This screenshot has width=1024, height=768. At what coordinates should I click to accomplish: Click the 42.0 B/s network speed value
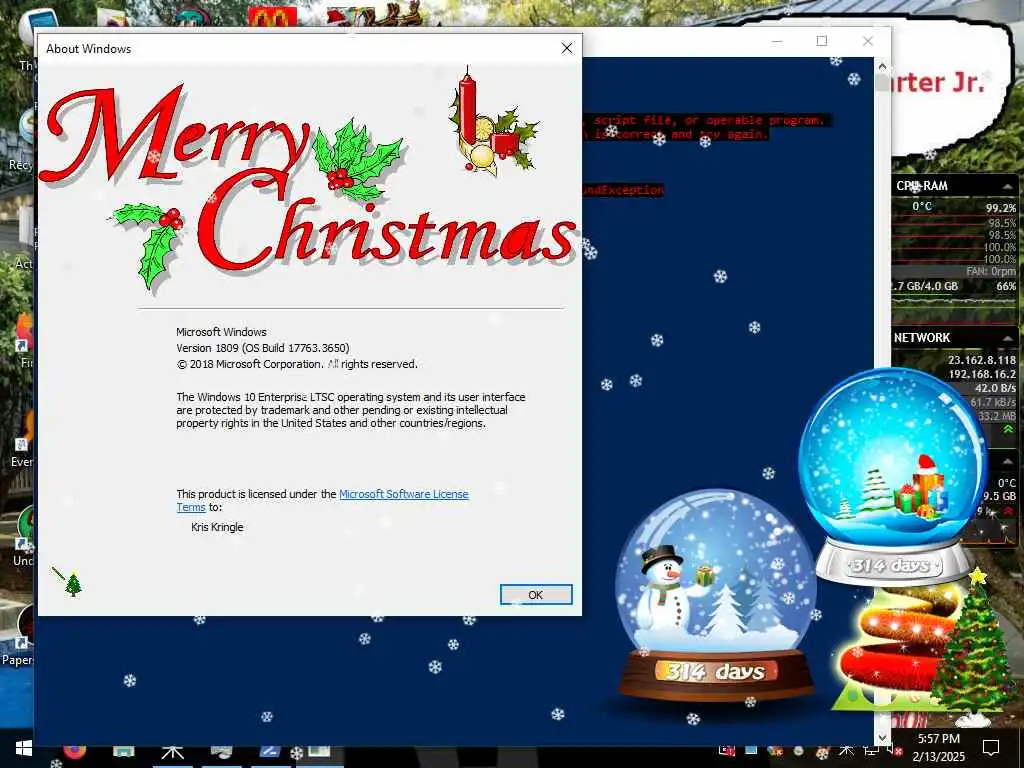[x=995, y=388]
